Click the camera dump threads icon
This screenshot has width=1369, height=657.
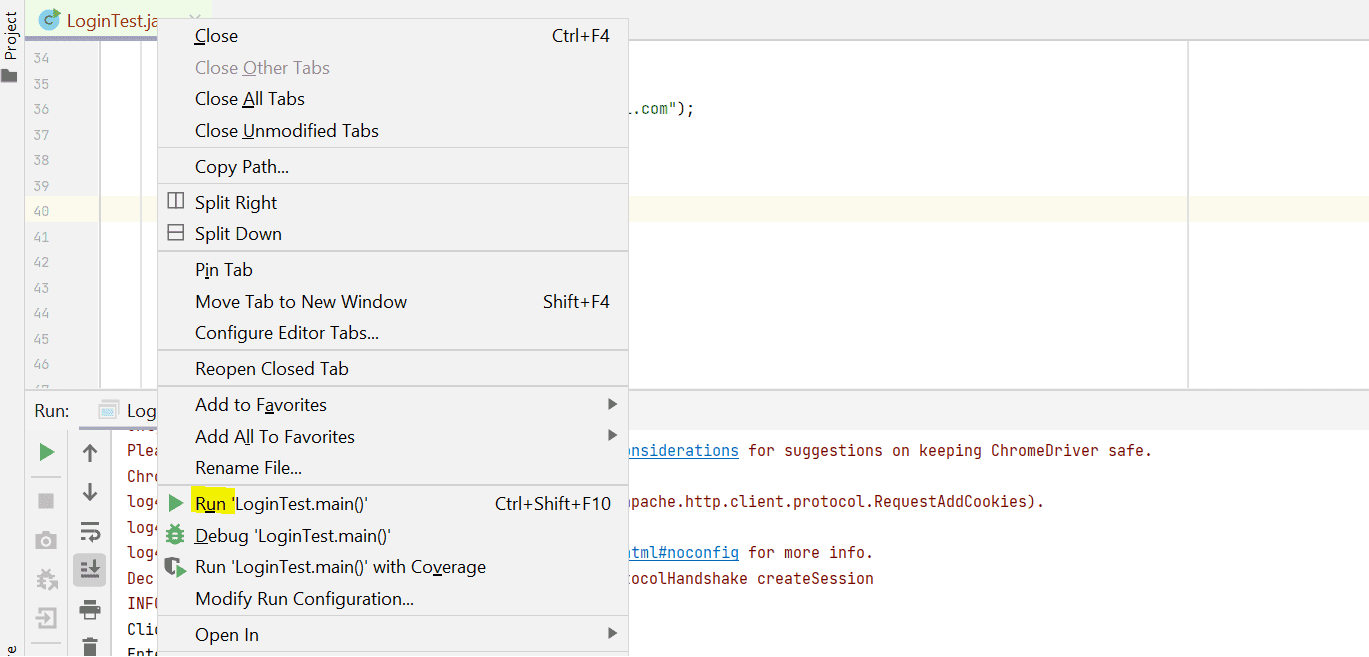[46, 540]
